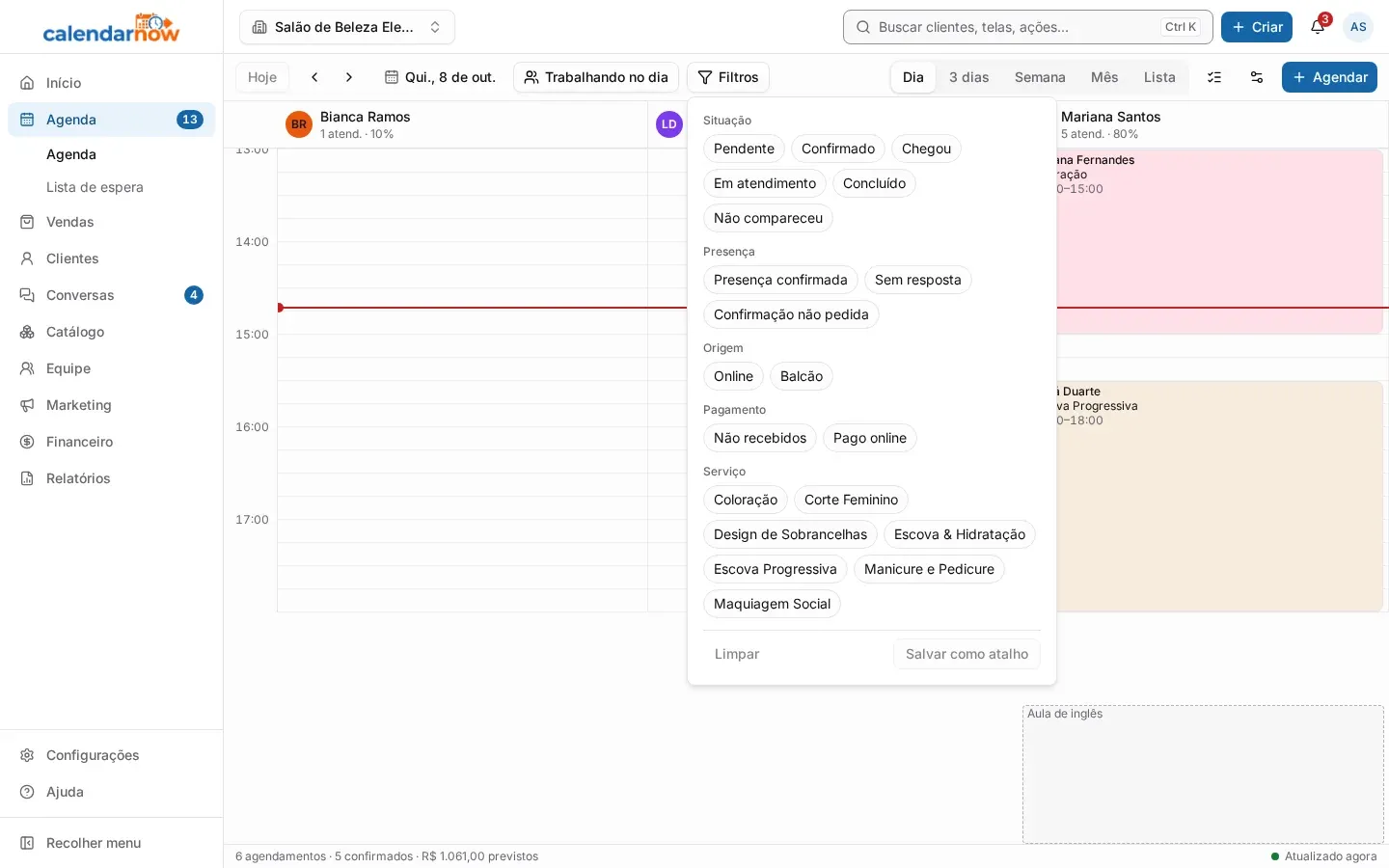Go to previous day arrow
This screenshot has height=868, width=1389.
[314, 77]
